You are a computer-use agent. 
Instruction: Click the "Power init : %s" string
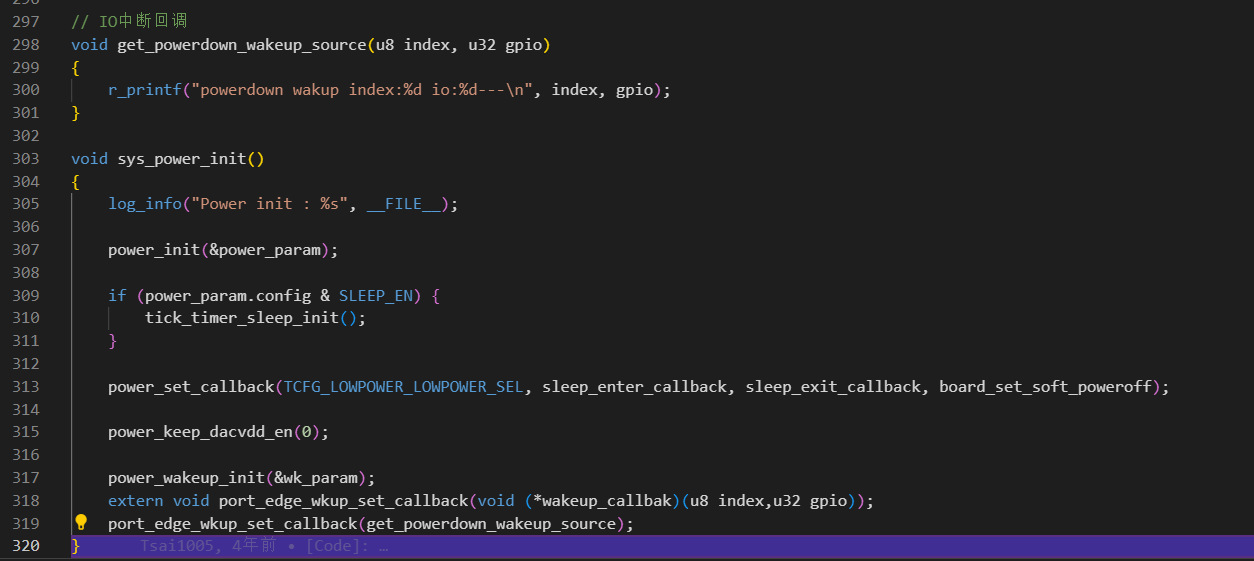point(269,204)
